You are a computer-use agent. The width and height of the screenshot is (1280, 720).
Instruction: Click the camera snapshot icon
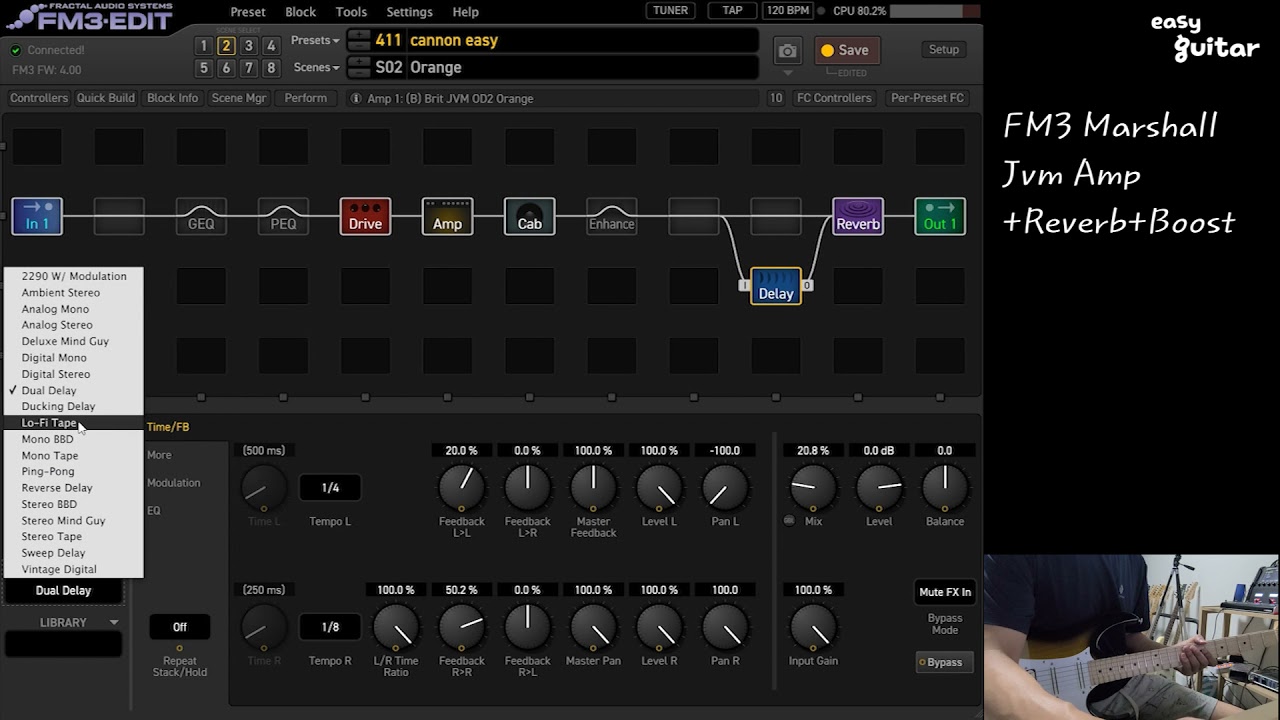pos(788,50)
